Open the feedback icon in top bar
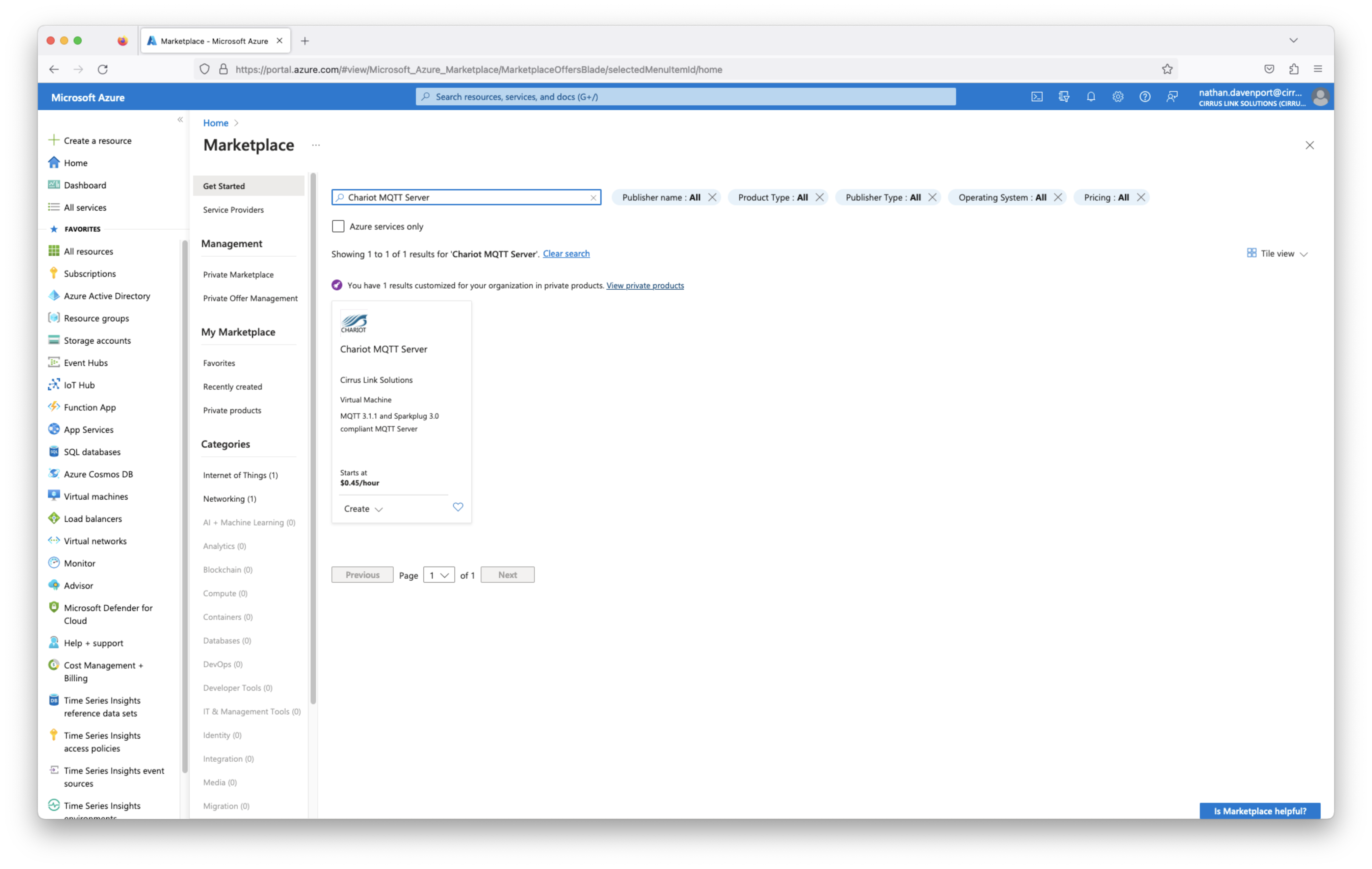 pyautogui.click(x=1171, y=97)
